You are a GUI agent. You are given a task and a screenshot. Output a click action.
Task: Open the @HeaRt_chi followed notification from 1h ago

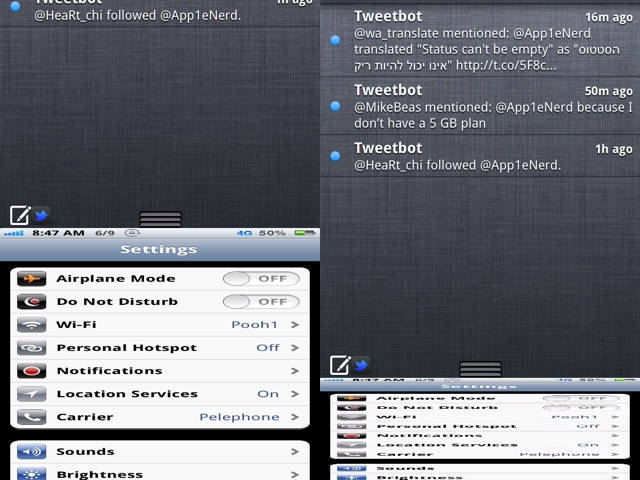[x=480, y=156]
